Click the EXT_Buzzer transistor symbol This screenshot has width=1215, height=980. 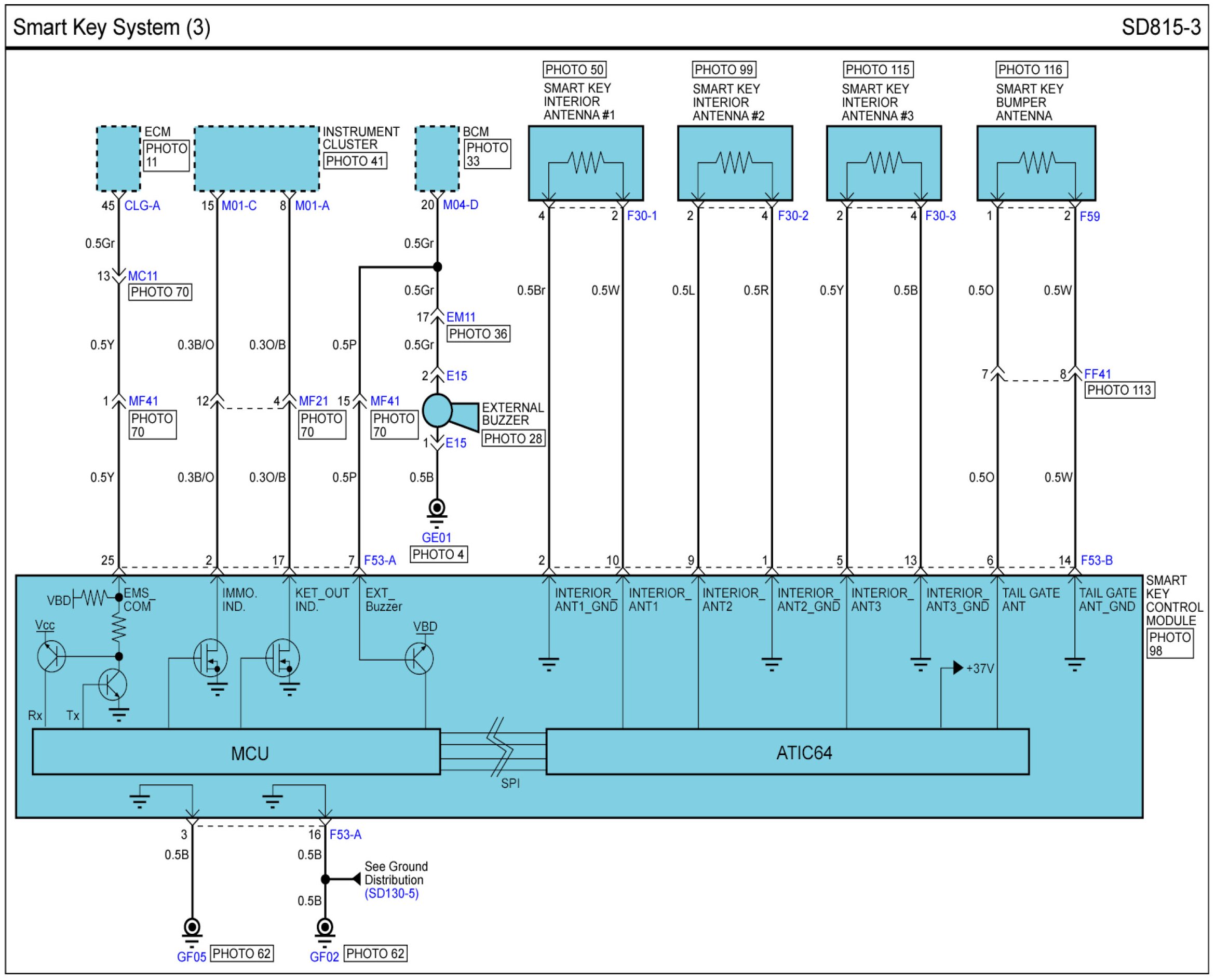click(x=420, y=658)
